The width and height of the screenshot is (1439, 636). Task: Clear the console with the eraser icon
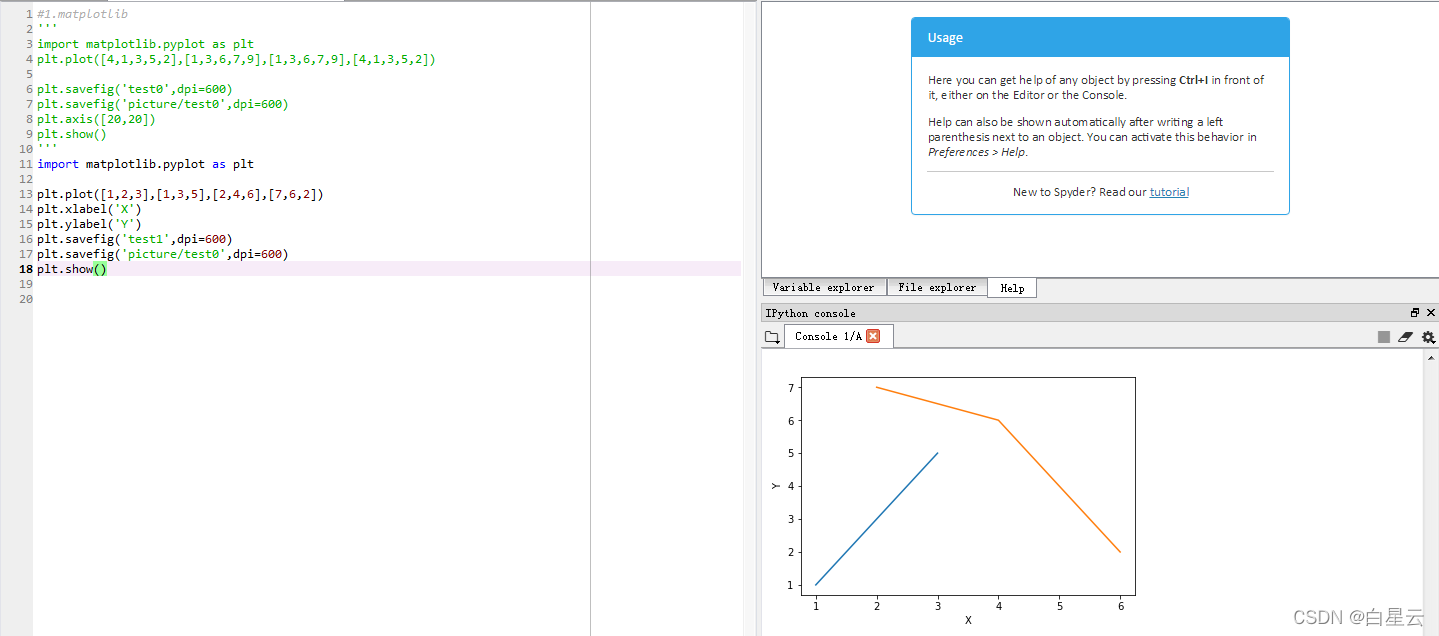coord(1405,337)
